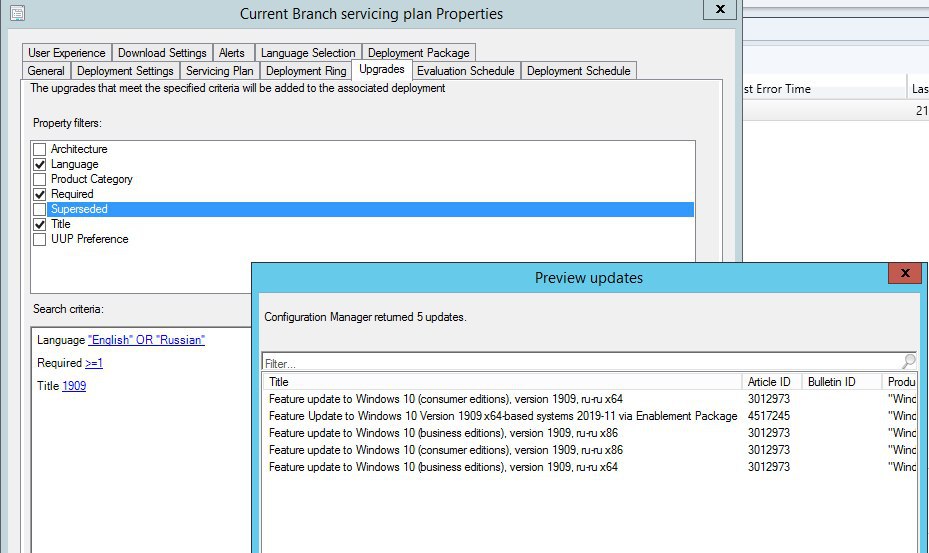Viewport: 929px width, 553px height.
Task: Close the Preview updates window
Action: coord(904,273)
